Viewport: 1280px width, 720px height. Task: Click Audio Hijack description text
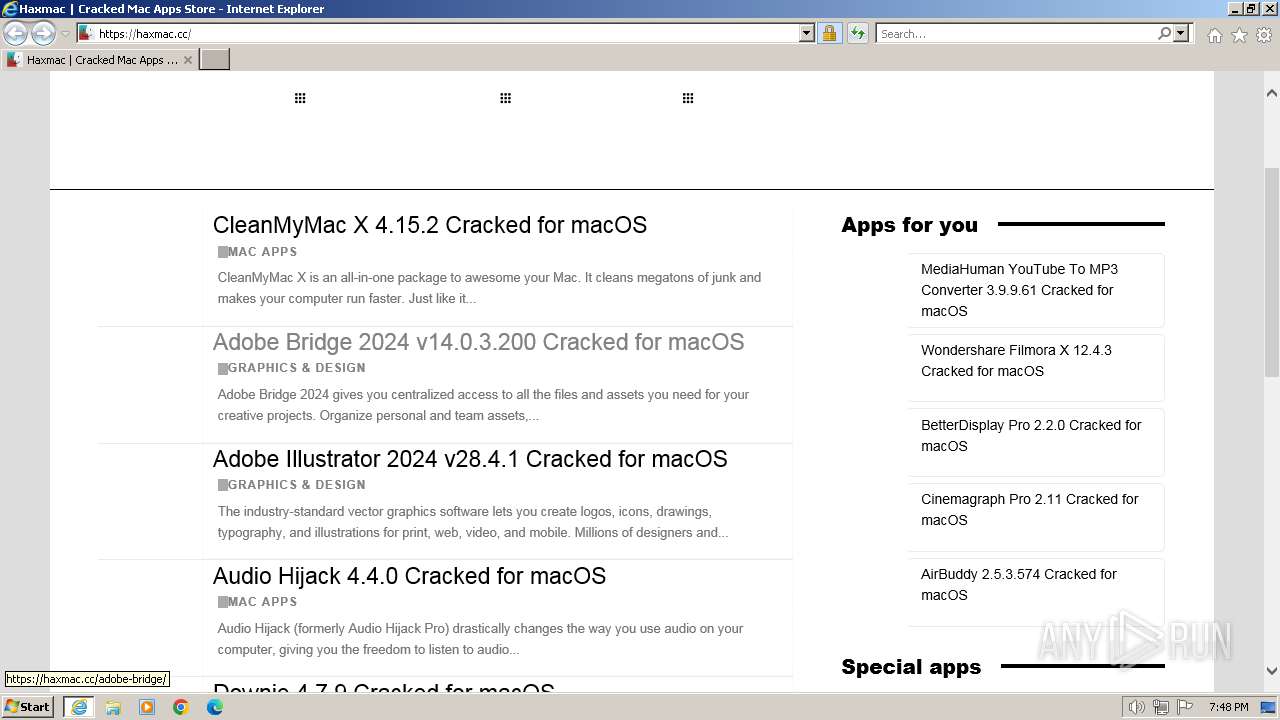coord(480,639)
